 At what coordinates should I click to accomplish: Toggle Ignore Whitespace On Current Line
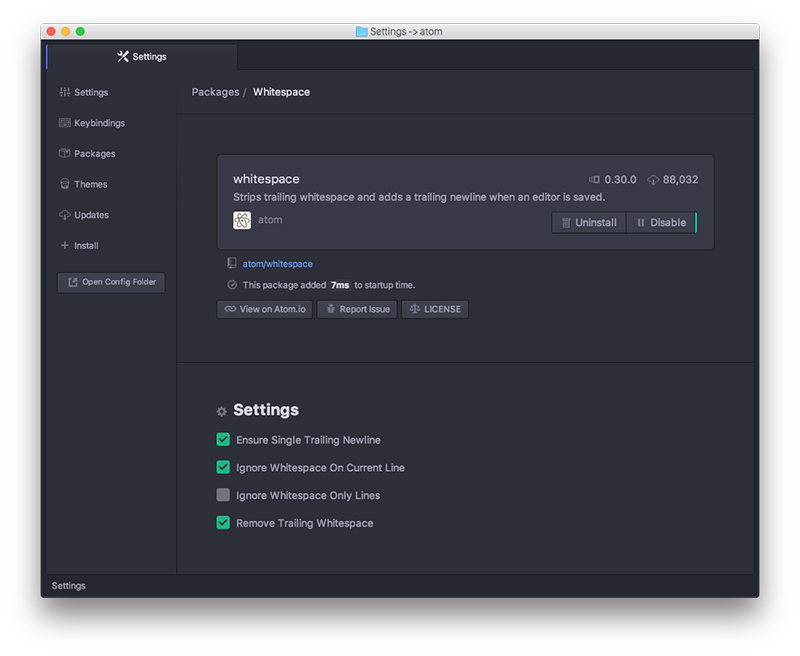(223, 467)
